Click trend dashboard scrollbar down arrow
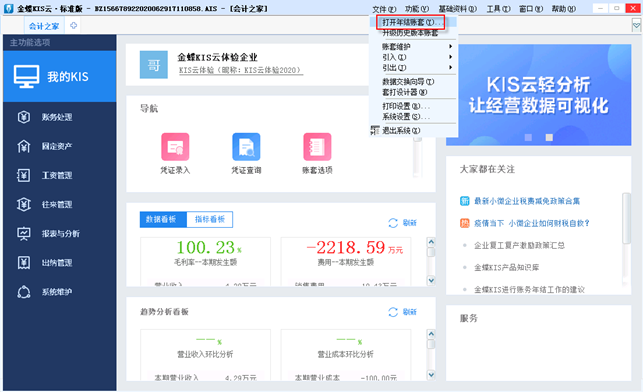The height and width of the screenshot is (392, 643). pos(431,374)
